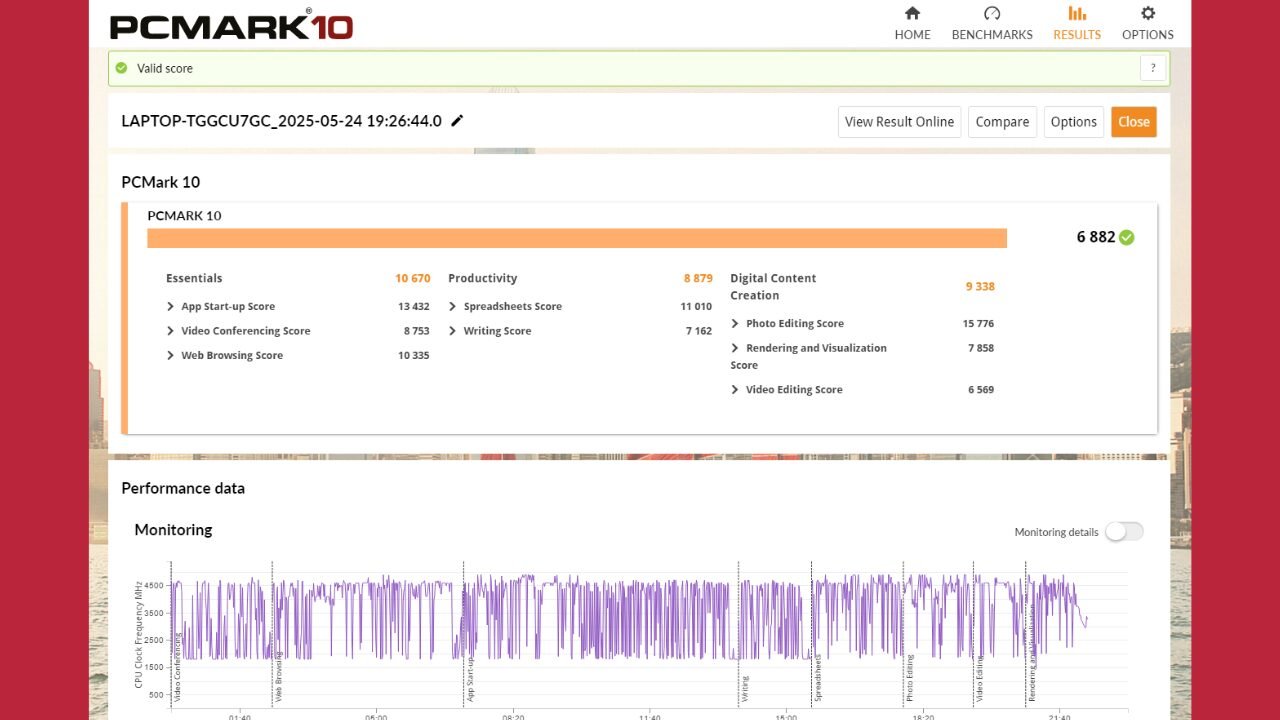This screenshot has height=720, width=1280.
Task: Click the View Result Online button
Action: pos(899,122)
